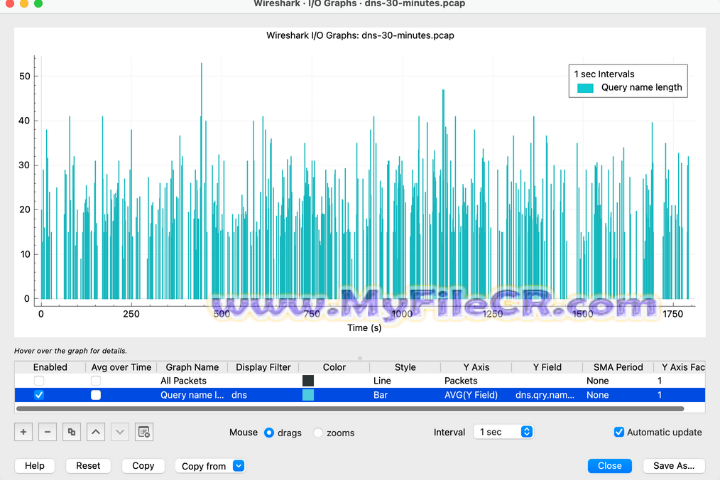Click the 1 sec Intervals legend title
Viewport: 720px width, 480px height.
point(604,74)
